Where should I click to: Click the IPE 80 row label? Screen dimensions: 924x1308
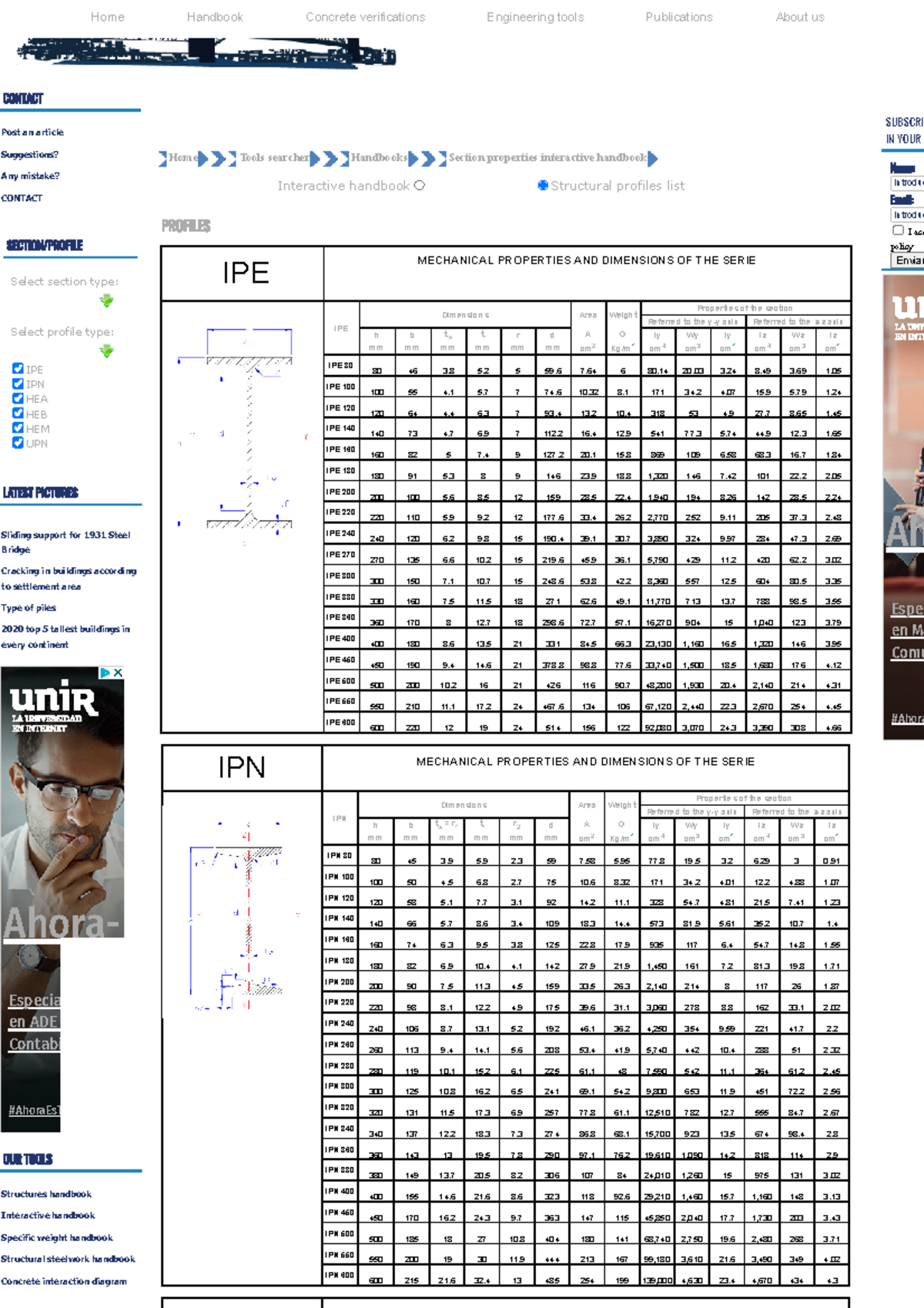[340, 365]
